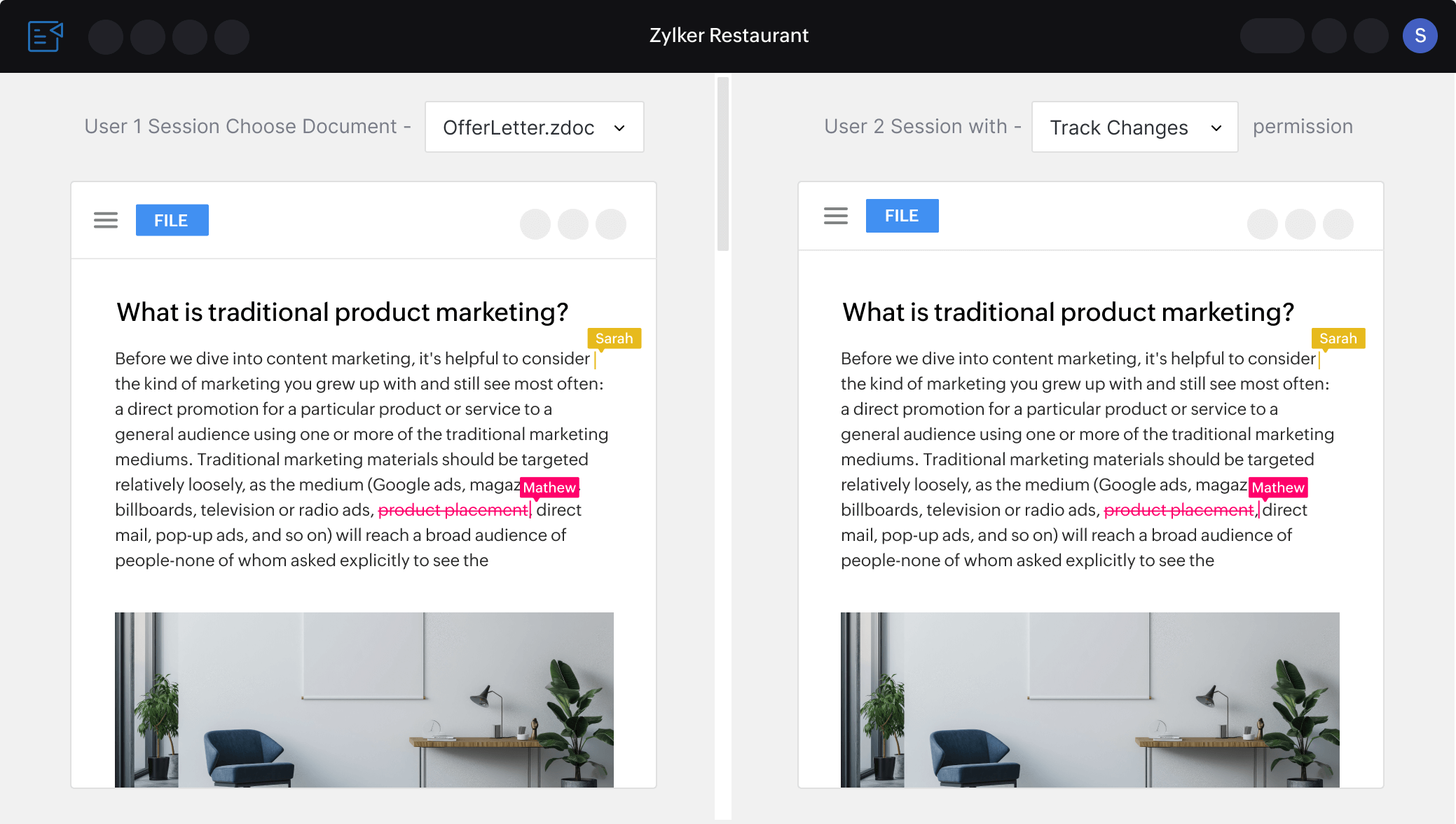Click Sarah collaborator tag in left document
Screen dimensions: 1456x824
pyautogui.click(x=614, y=338)
